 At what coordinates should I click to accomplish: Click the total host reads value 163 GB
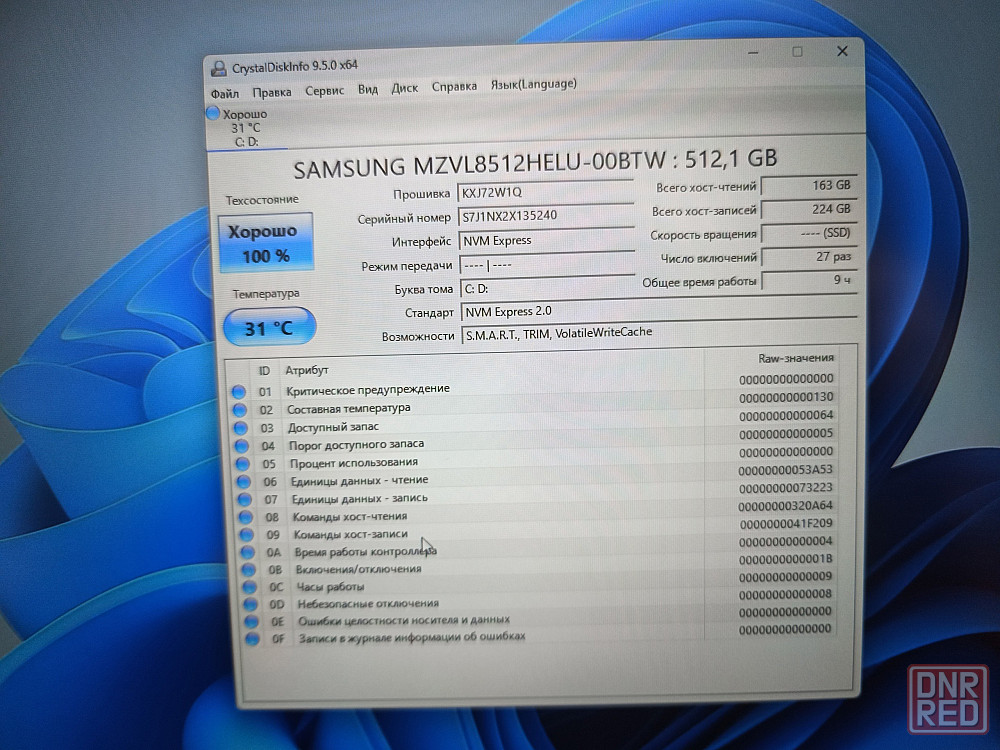point(809,186)
